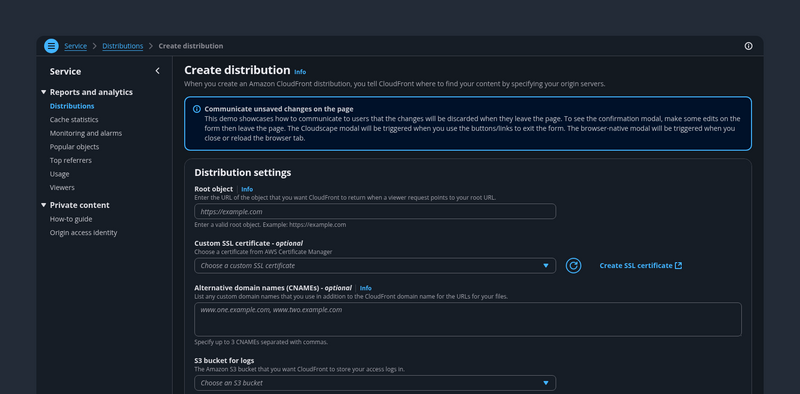Screen dimensions: 800x394
Task: Open the Origin access identity page
Action: tap(83, 233)
